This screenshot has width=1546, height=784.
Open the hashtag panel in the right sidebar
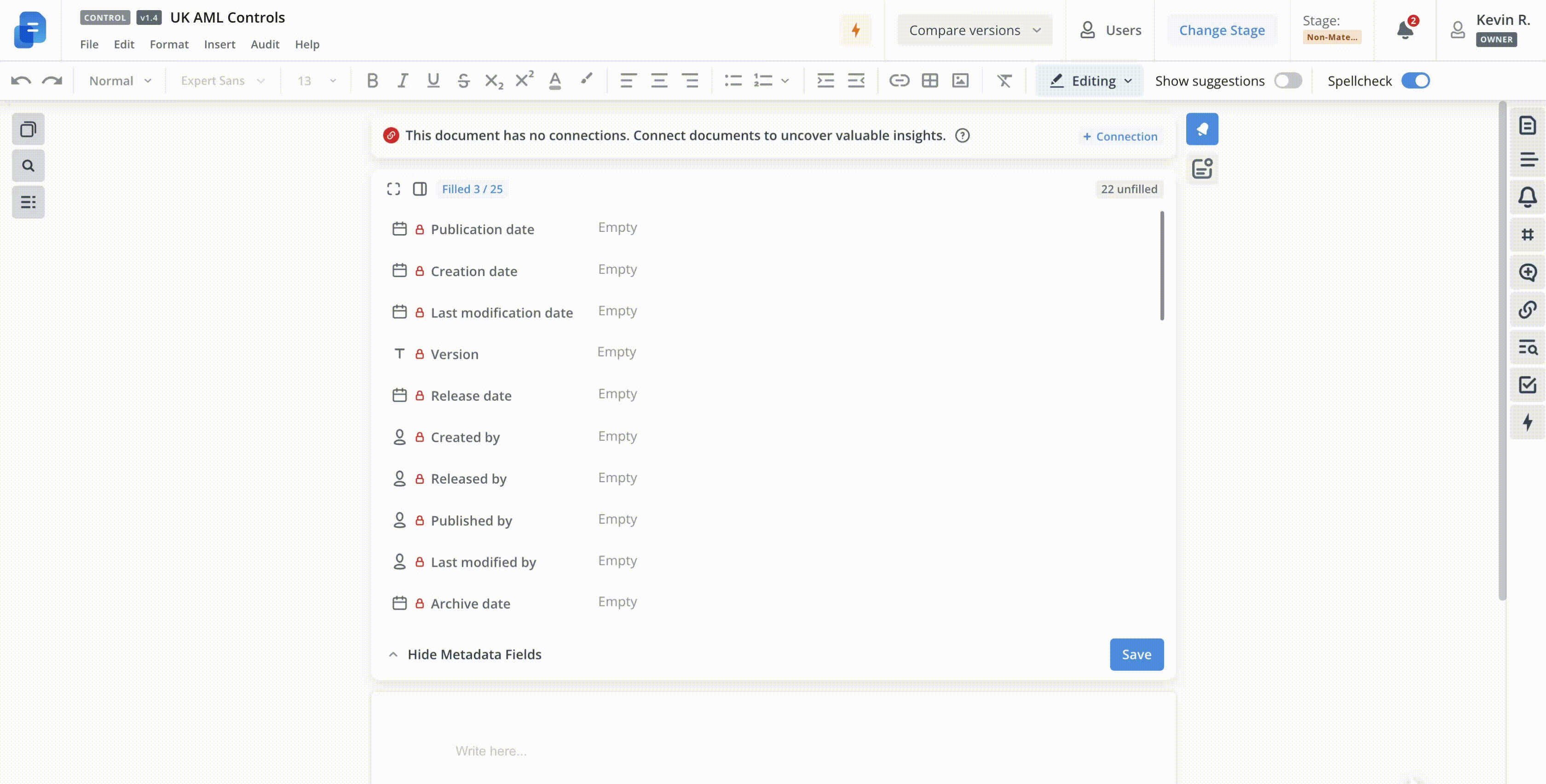[x=1528, y=235]
